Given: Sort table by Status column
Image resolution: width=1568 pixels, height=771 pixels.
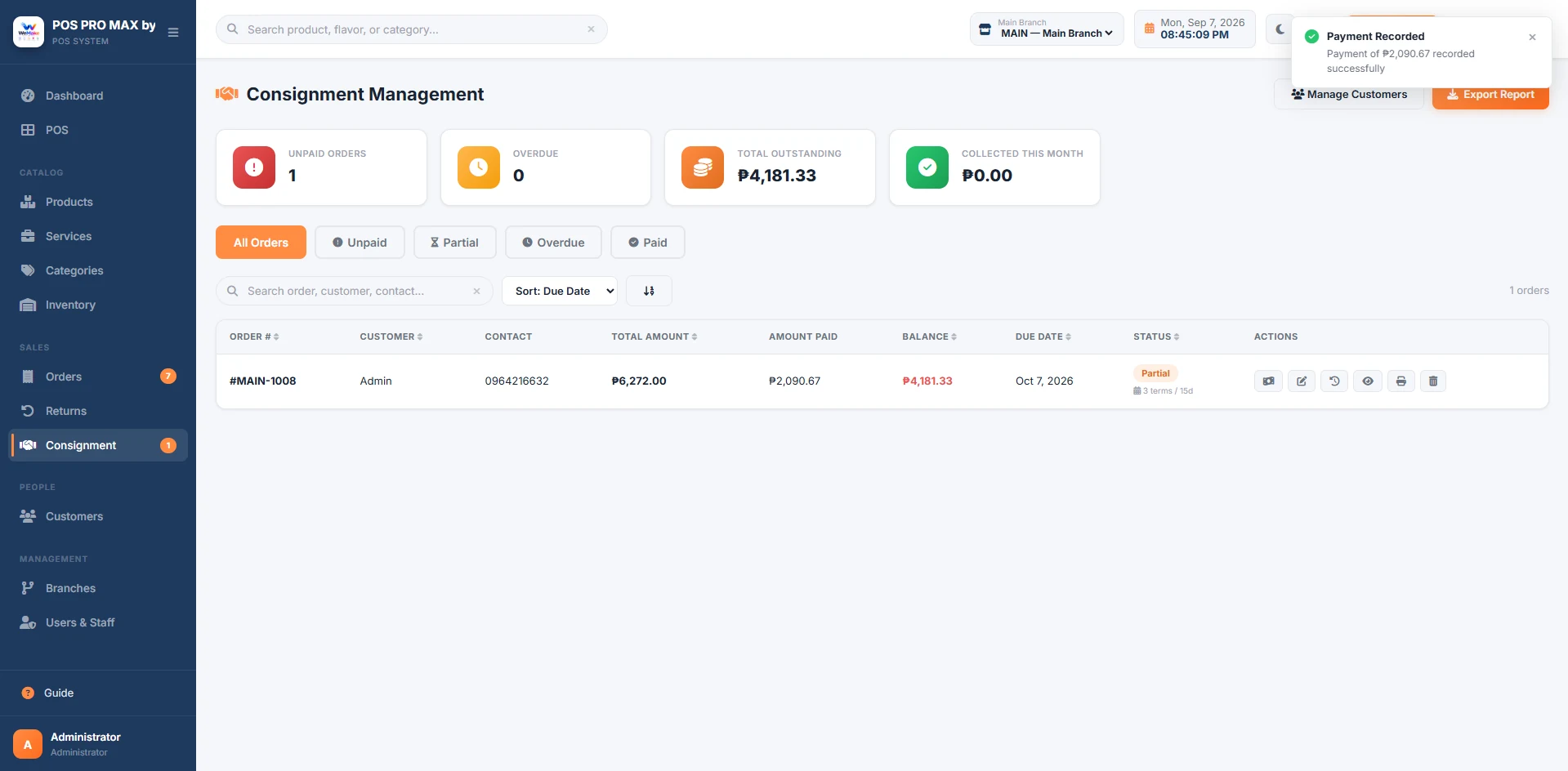Looking at the screenshot, I should (1156, 336).
